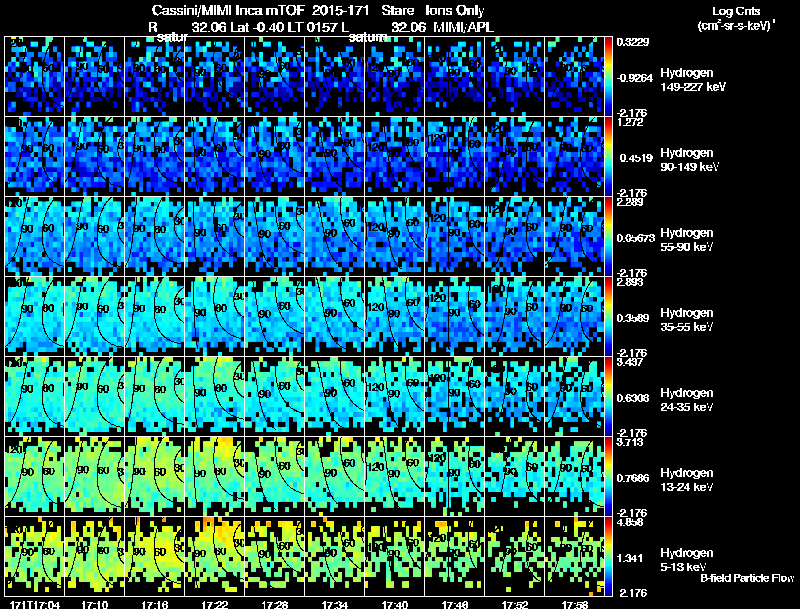Image resolution: width=800 pixels, height=609 pixels.
Task: Click the colorbar value 3.713
Action: (630, 442)
